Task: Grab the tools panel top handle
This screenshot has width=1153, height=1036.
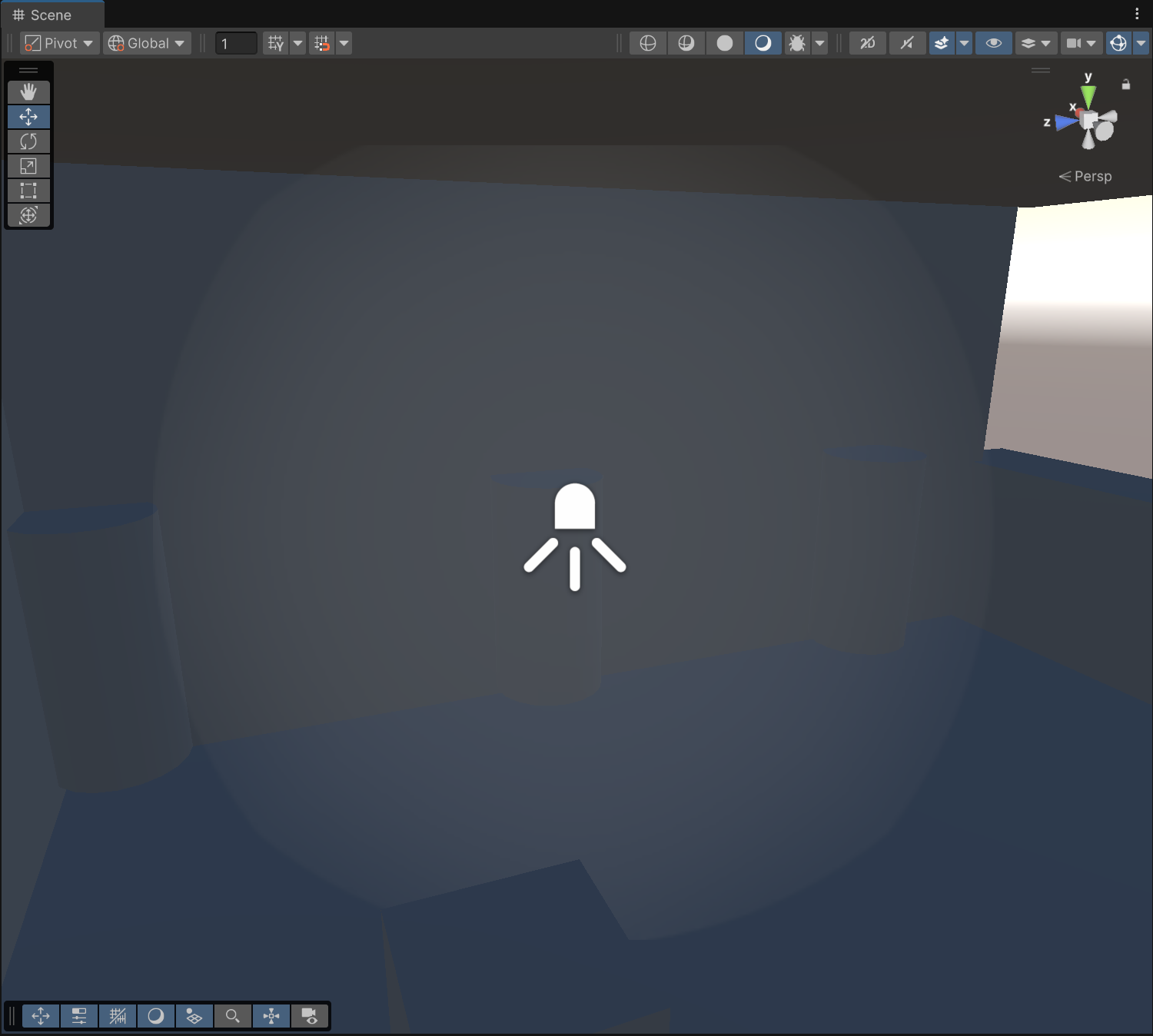Action: [28, 71]
